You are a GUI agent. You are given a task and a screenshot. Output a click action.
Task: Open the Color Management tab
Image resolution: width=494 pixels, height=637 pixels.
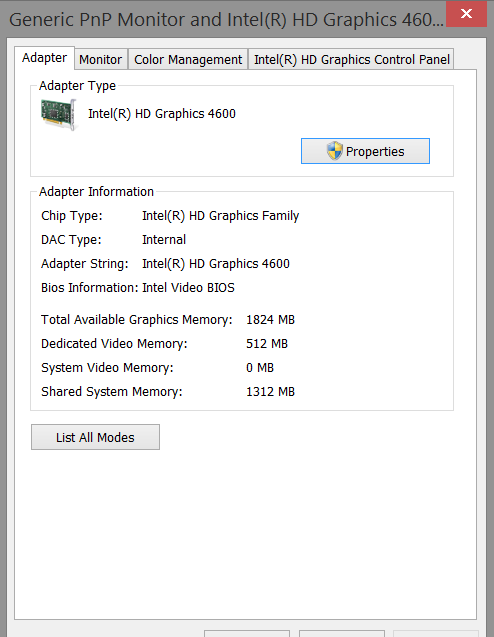(x=188, y=60)
